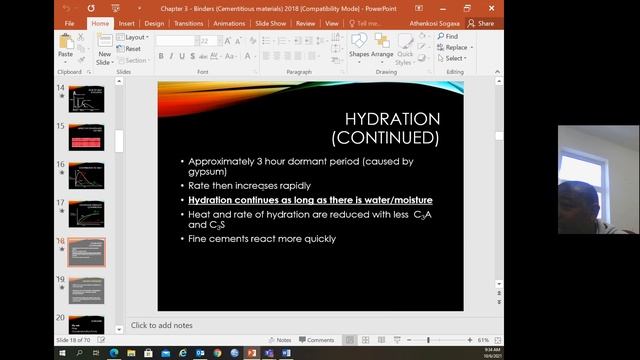Open the Arrange menu

click(x=382, y=48)
